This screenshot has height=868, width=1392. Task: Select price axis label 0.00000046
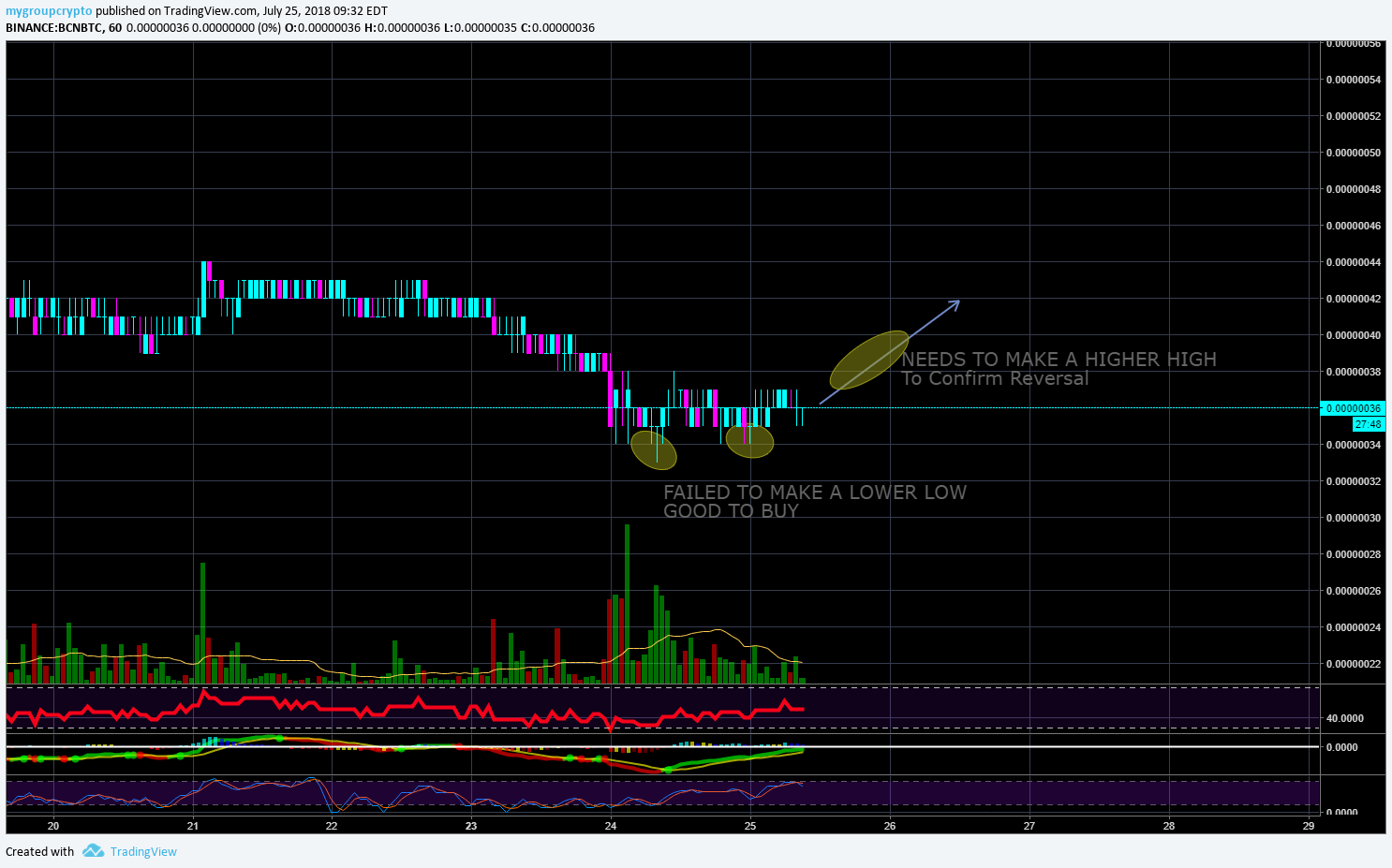[x=1353, y=226]
